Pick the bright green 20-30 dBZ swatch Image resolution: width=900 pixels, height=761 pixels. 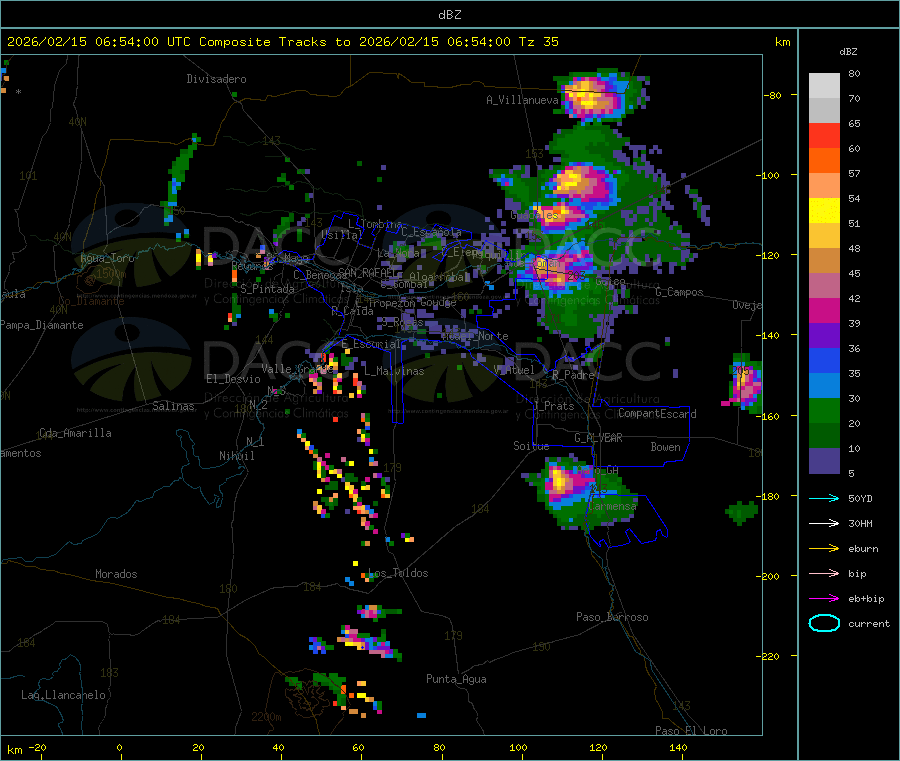tap(824, 410)
